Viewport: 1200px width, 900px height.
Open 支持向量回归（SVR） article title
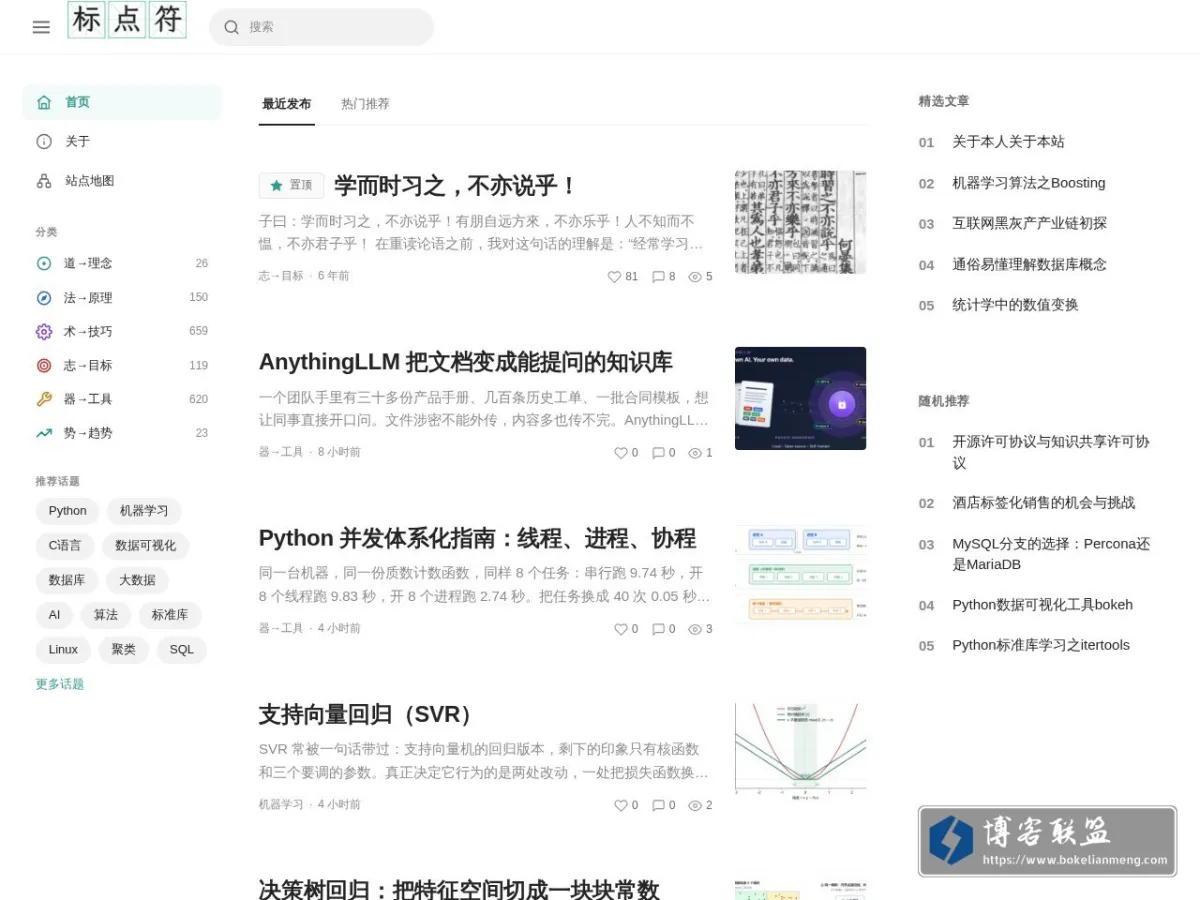[x=367, y=715]
